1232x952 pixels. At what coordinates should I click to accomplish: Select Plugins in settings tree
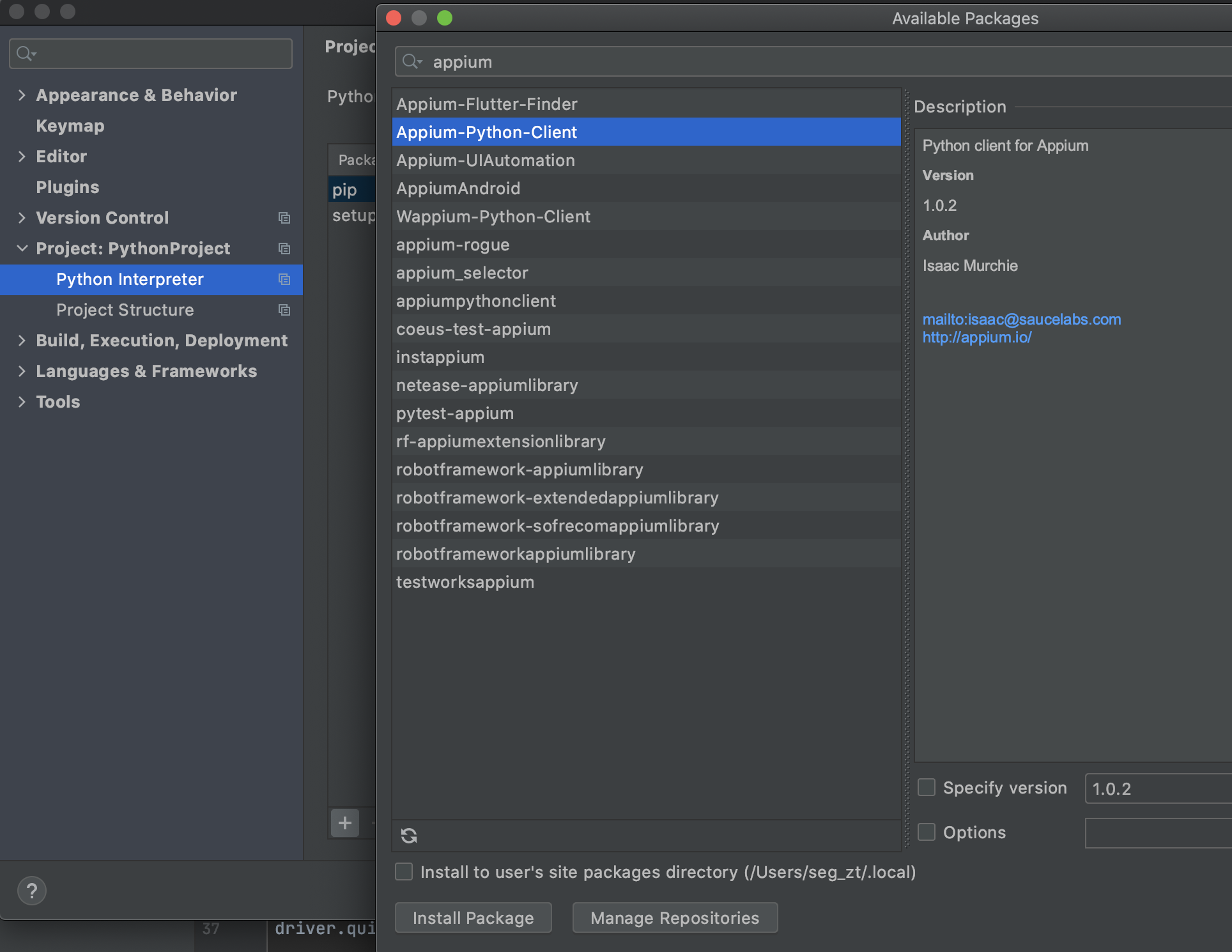click(x=68, y=187)
